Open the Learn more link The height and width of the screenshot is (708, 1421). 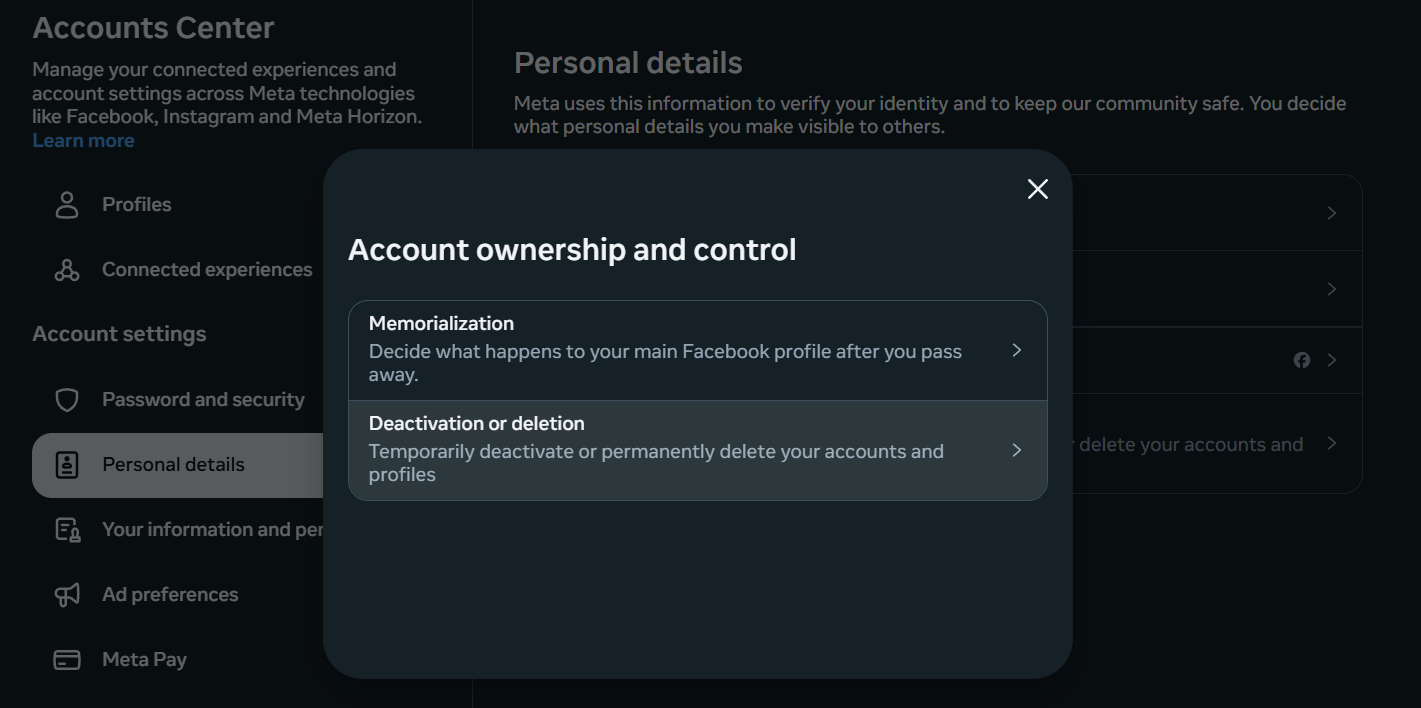pyautogui.click(x=83, y=141)
